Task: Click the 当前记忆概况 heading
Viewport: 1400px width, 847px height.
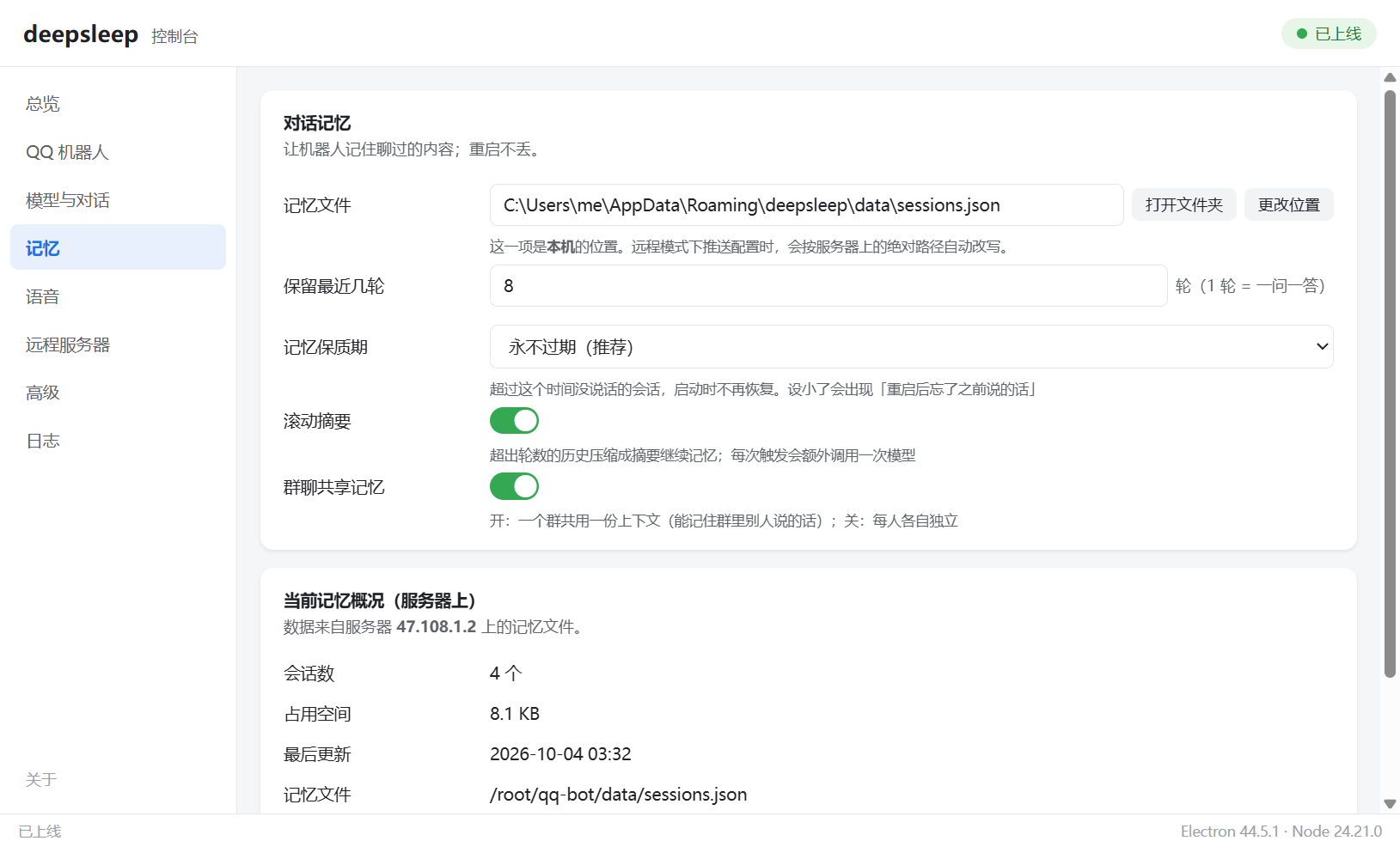Action: (x=380, y=600)
